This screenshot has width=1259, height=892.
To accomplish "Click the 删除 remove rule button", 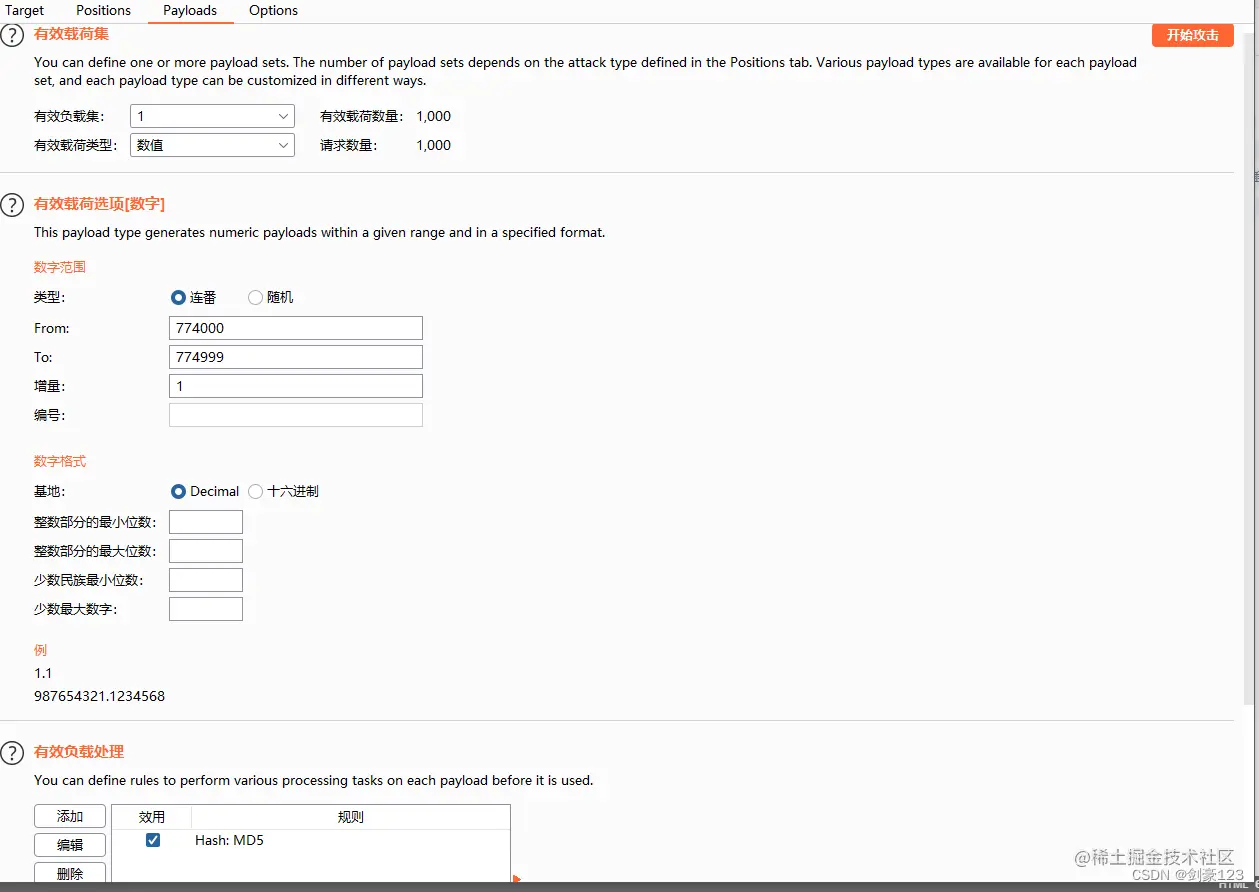I will click(x=70, y=873).
